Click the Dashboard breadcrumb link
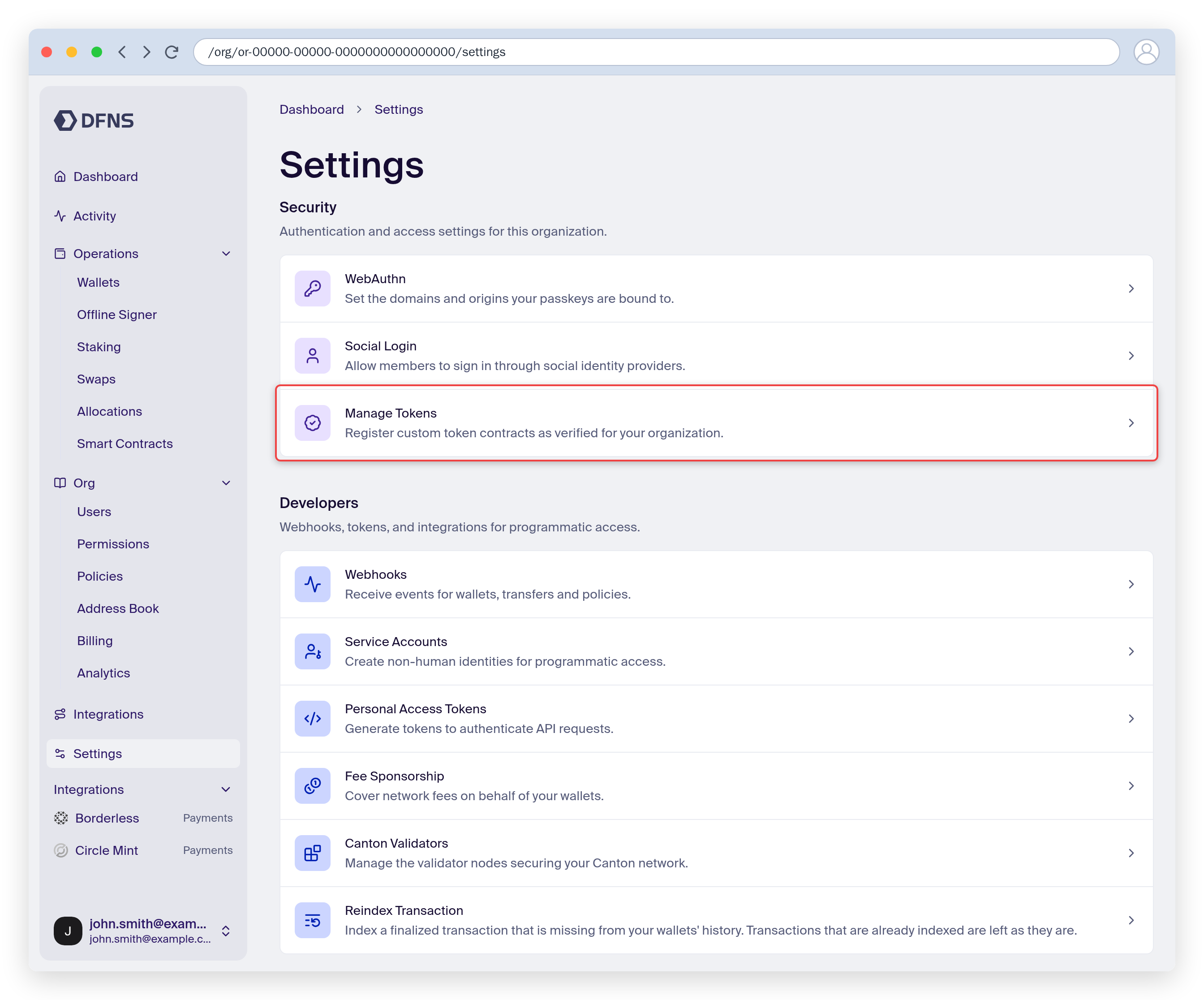The image size is (1204, 1000). click(x=311, y=109)
